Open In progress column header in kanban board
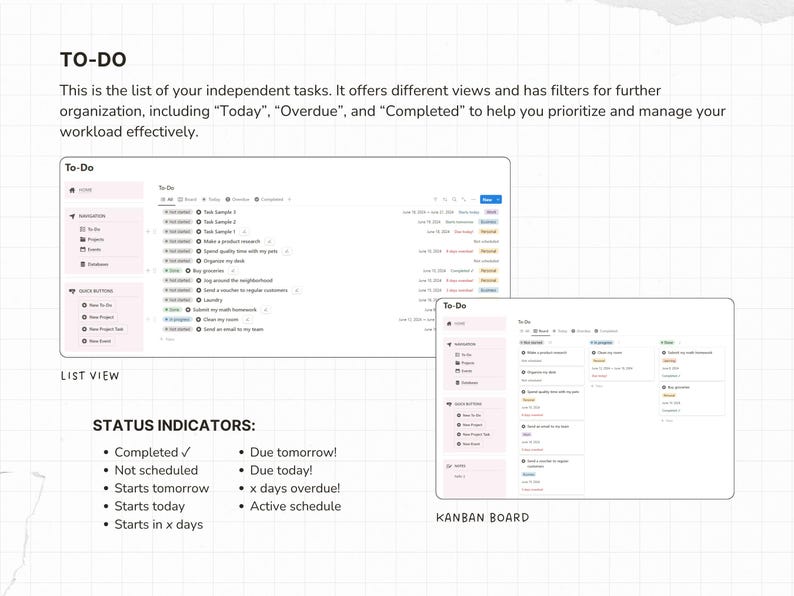Image resolution: width=794 pixels, height=596 pixels. point(602,343)
